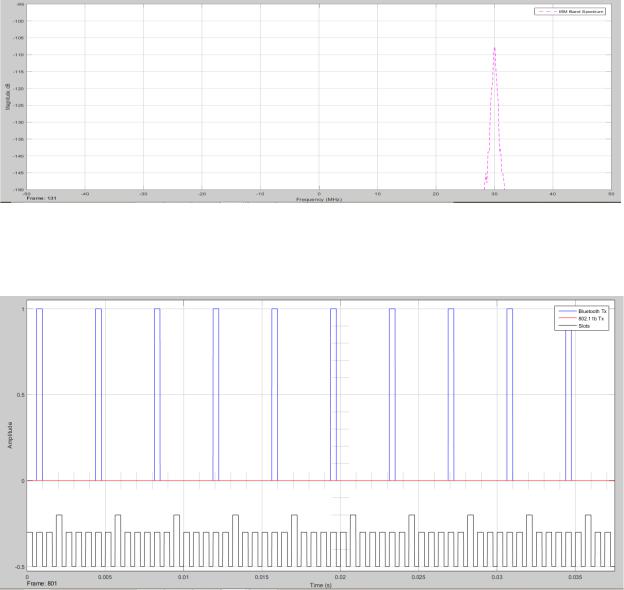The image size is (624, 590).
Task: Click the 'Frame: 131' text in spectrum plot
Action: tap(41, 198)
